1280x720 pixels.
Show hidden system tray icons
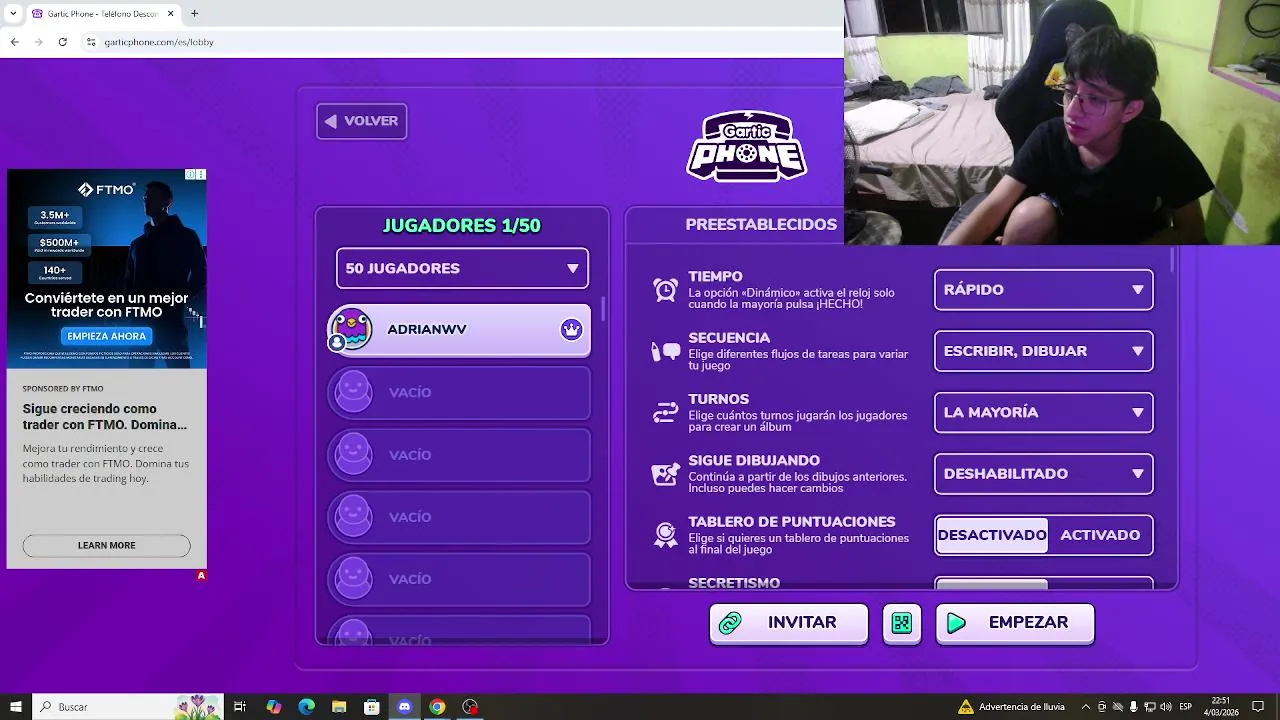tap(1086, 707)
